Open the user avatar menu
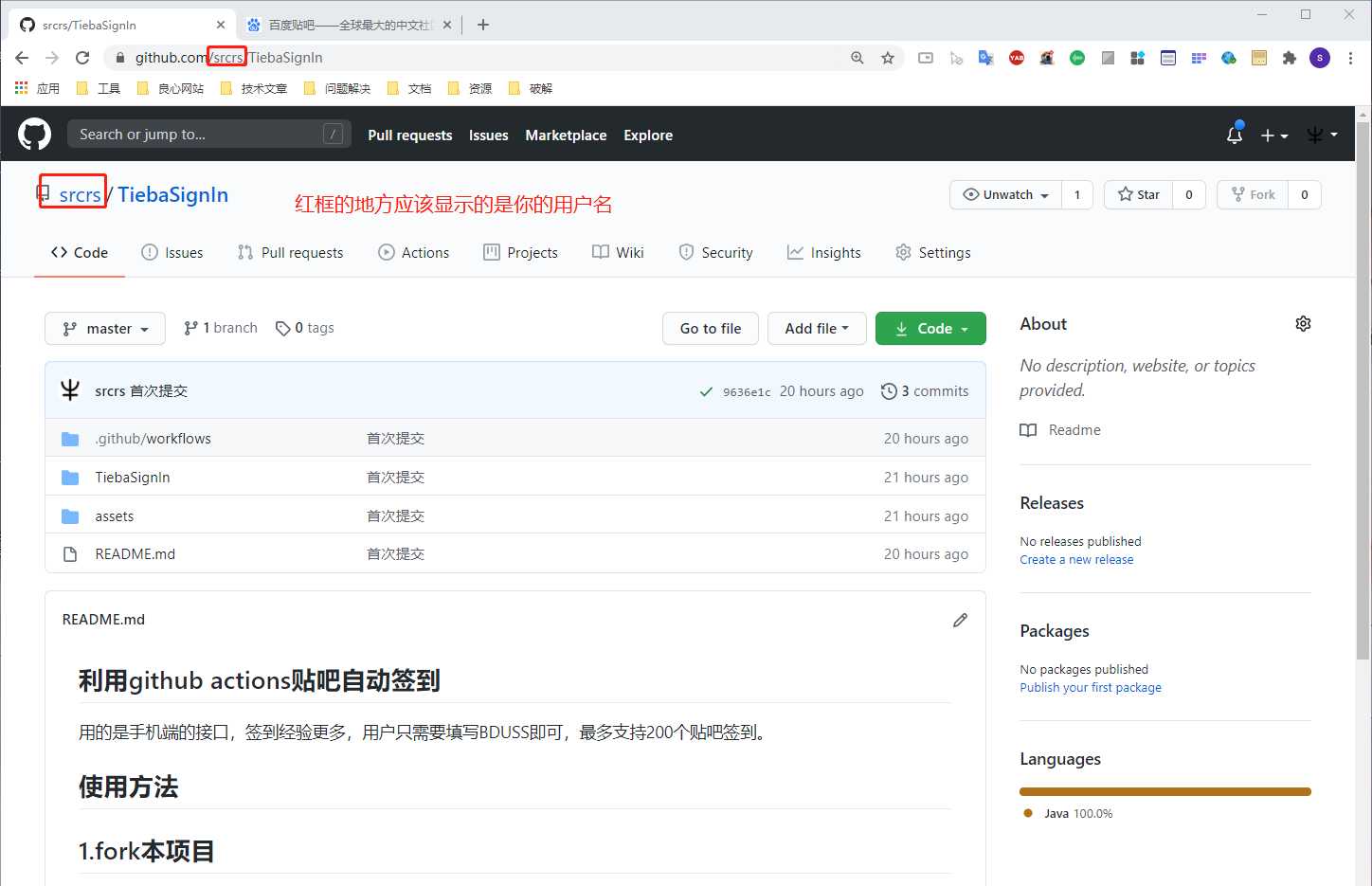This screenshot has width=1372, height=886. (1321, 136)
